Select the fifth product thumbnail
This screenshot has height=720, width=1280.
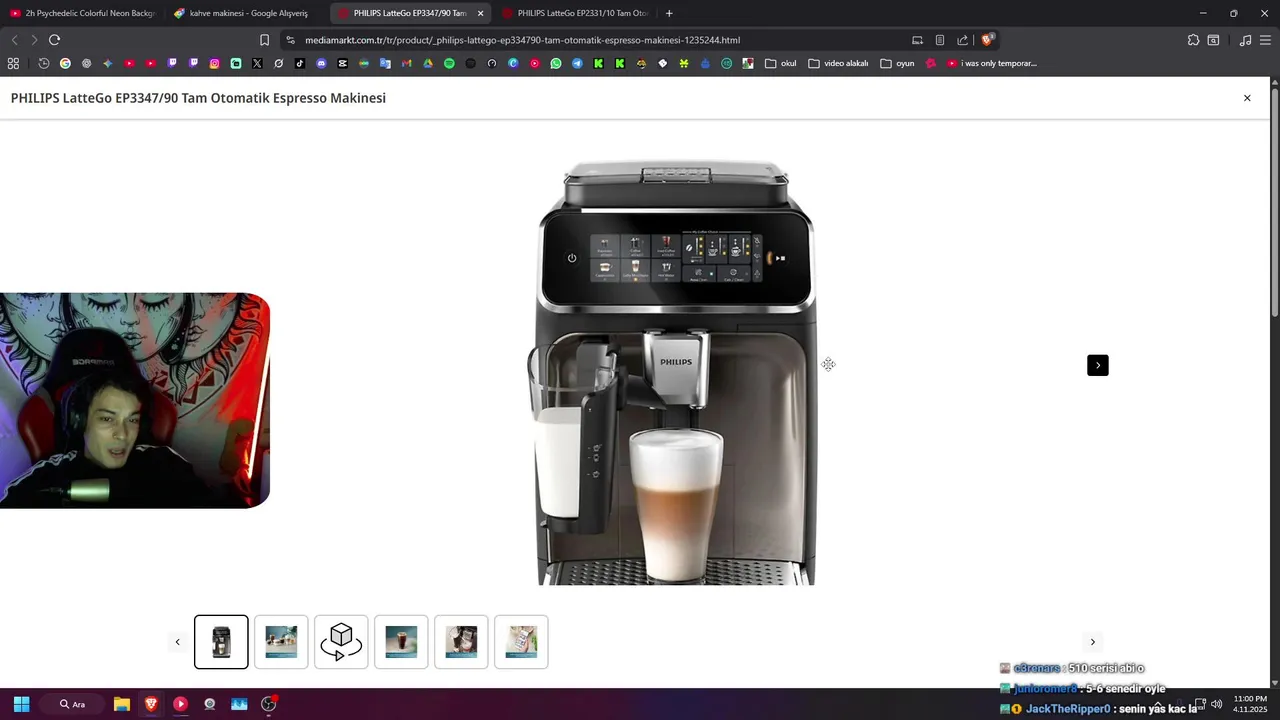click(461, 642)
